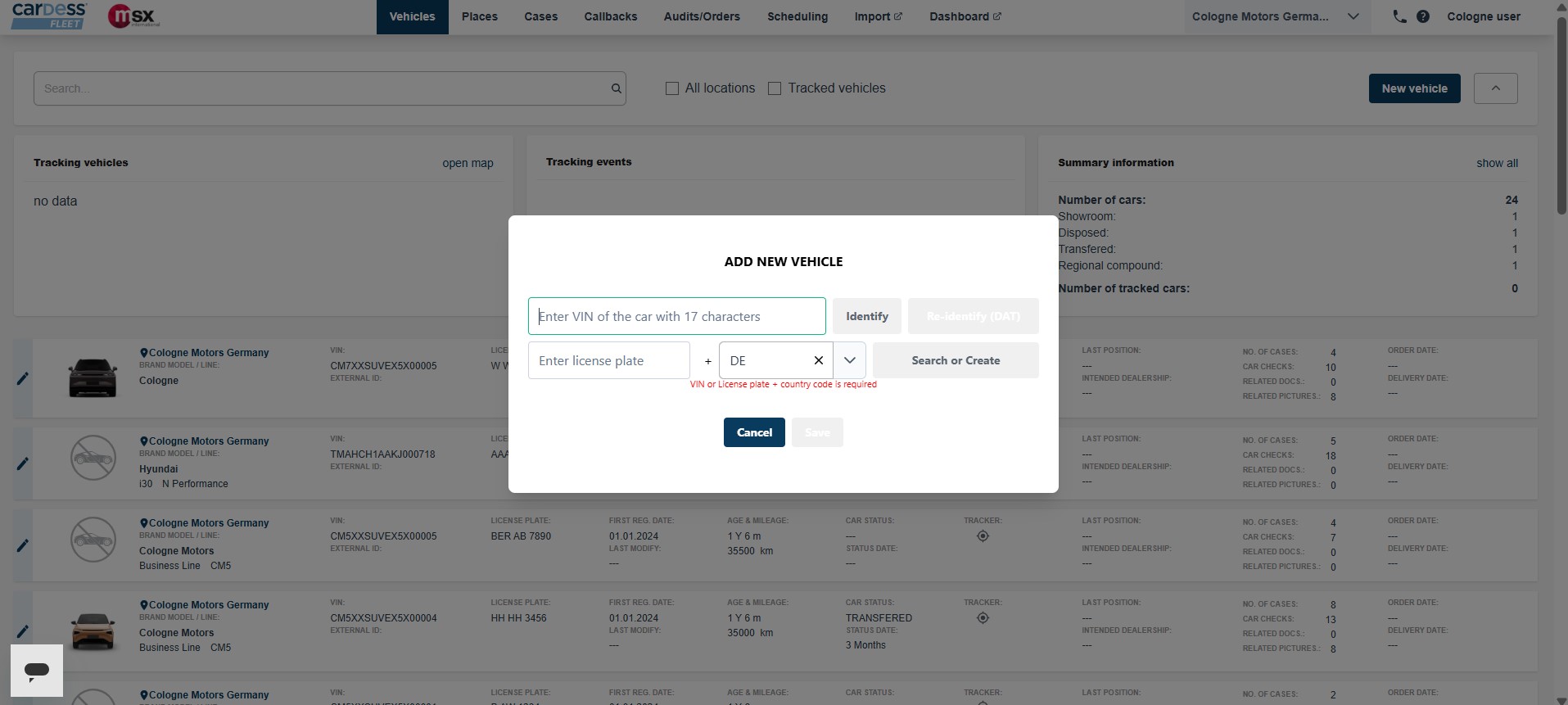Click edit pencil for Cologne vehicle row
The height and width of the screenshot is (705, 1568).
tap(23, 378)
